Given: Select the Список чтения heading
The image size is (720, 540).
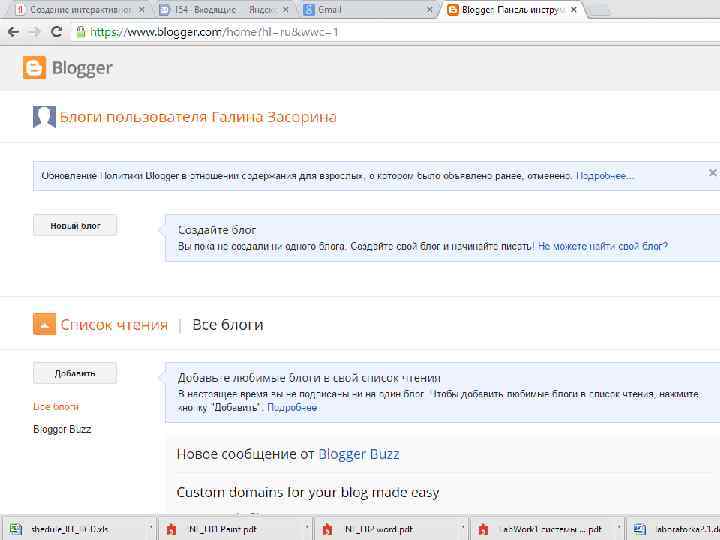Looking at the screenshot, I should point(114,325).
